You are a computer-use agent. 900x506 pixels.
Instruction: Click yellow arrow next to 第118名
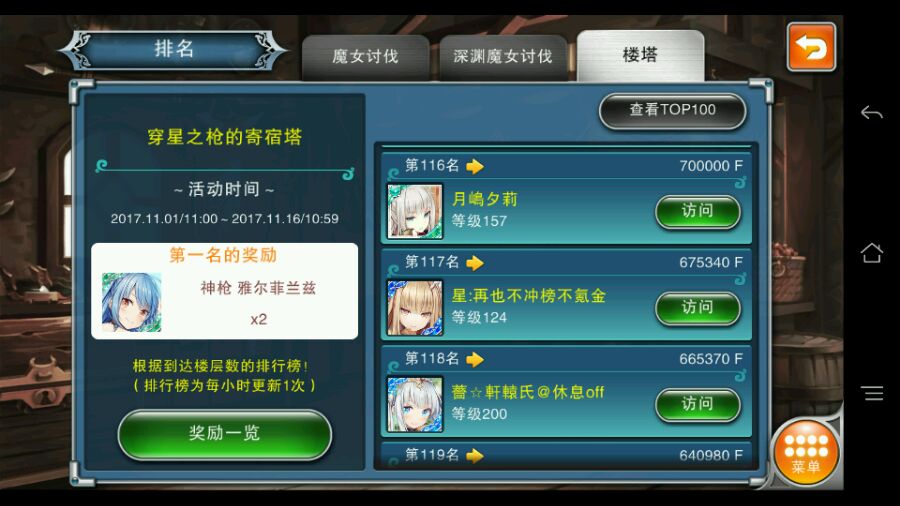click(475, 359)
